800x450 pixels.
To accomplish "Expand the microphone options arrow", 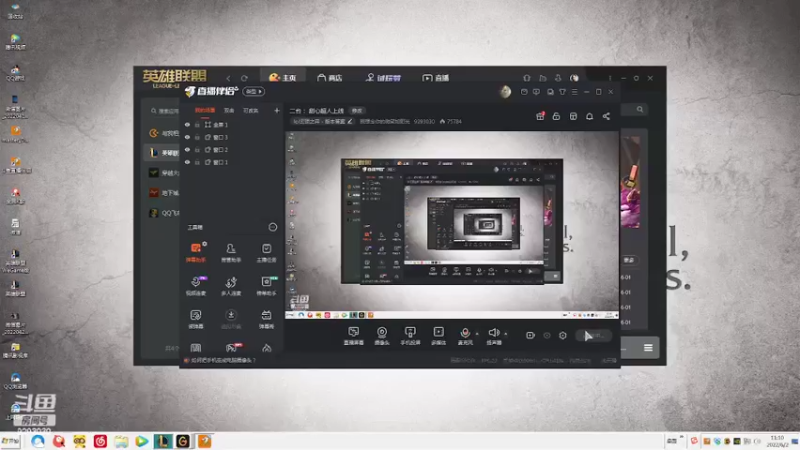I will [477, 334].
